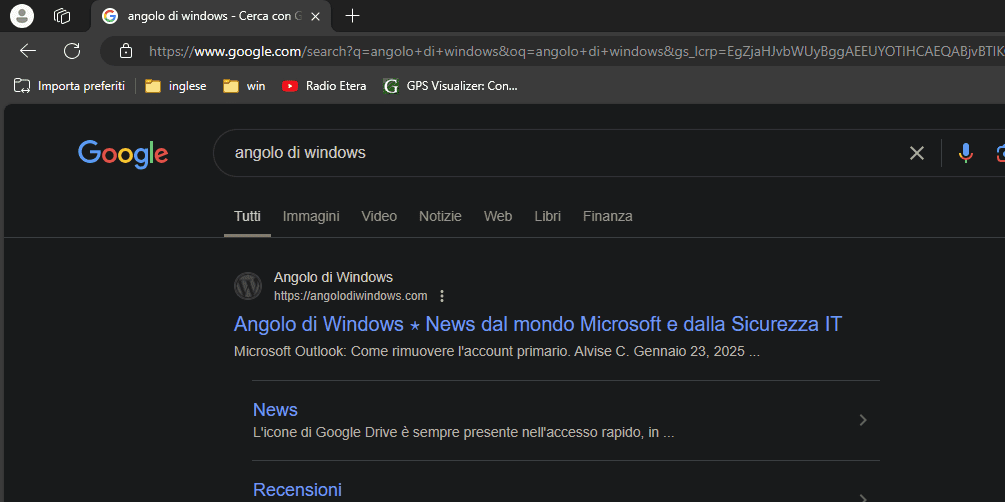Click the new tab plus button
Viewport: 1005px width, 502px height.
352,16
